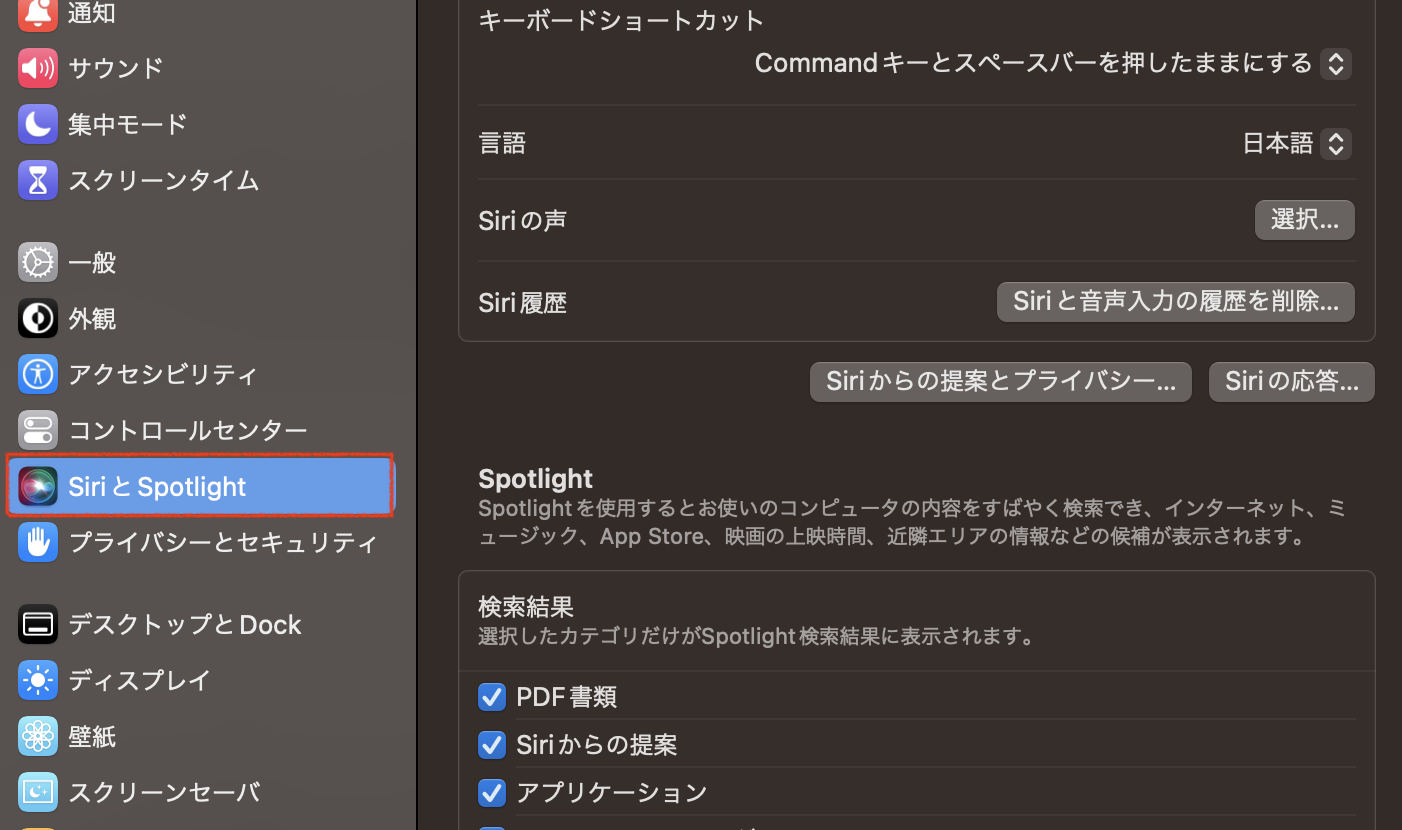The width and height of the screenshot is (1402, 830).
Task: Open スクリーンセーバ label in sidebar
Action: pos(165,793)
